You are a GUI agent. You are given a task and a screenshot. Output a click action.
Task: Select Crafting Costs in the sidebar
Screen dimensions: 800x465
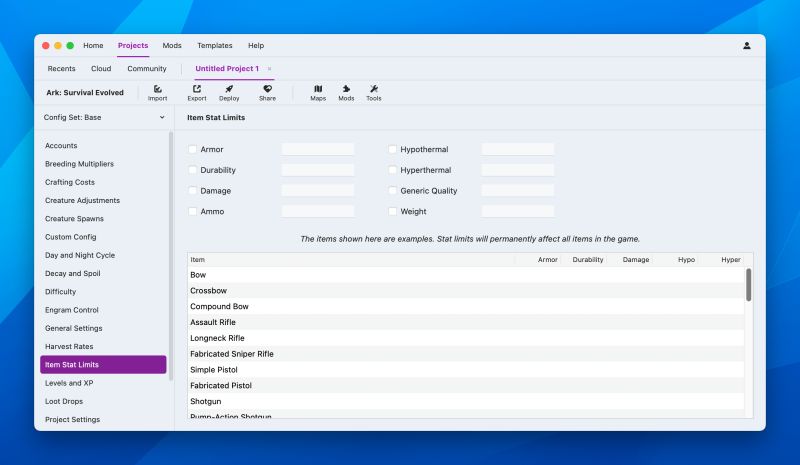(x=103, y=182)
